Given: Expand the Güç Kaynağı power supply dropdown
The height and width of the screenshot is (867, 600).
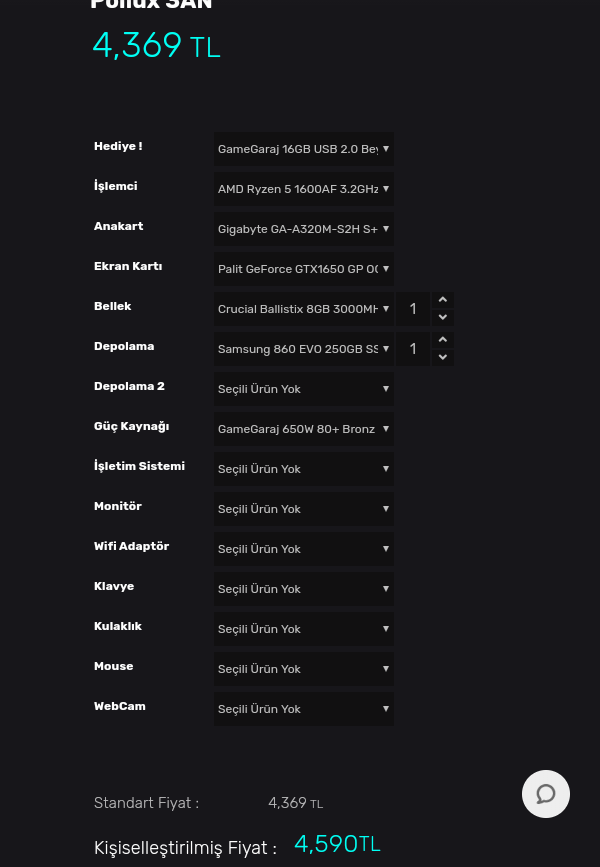Looking at the screenshot, I should tap(303, 429).
